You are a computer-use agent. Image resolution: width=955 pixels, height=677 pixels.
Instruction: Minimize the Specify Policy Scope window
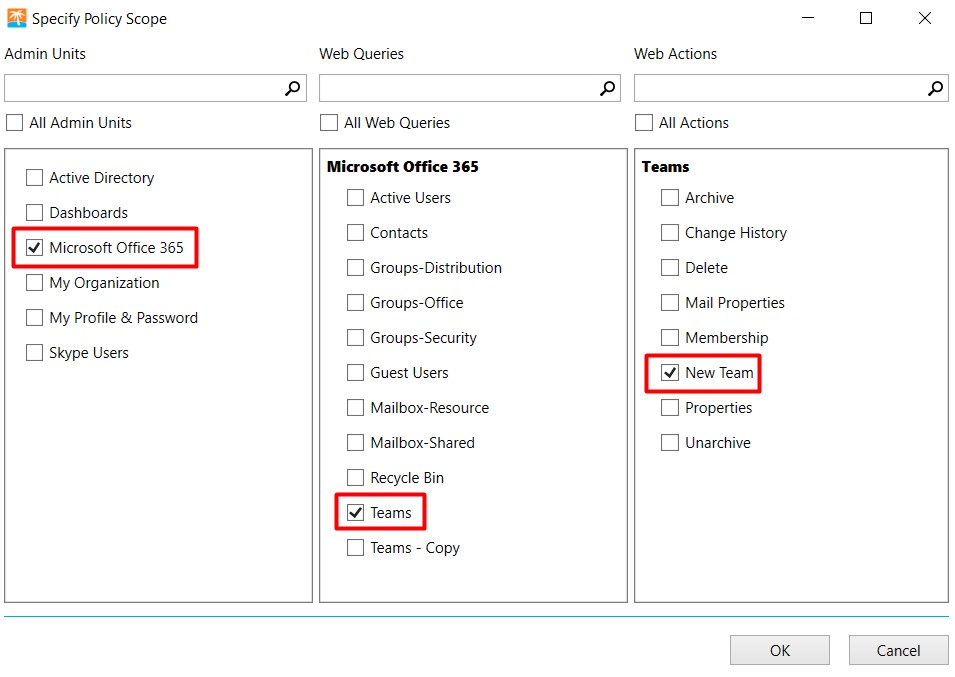pyautogui.click(x=808, y=18)
